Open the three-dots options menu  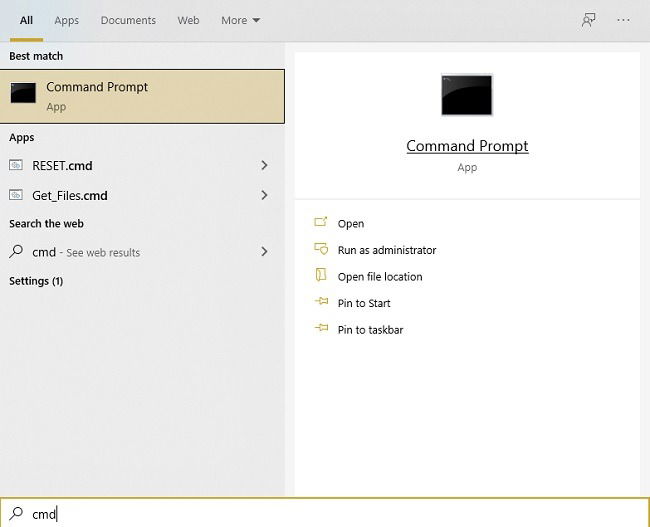[623, 20]
